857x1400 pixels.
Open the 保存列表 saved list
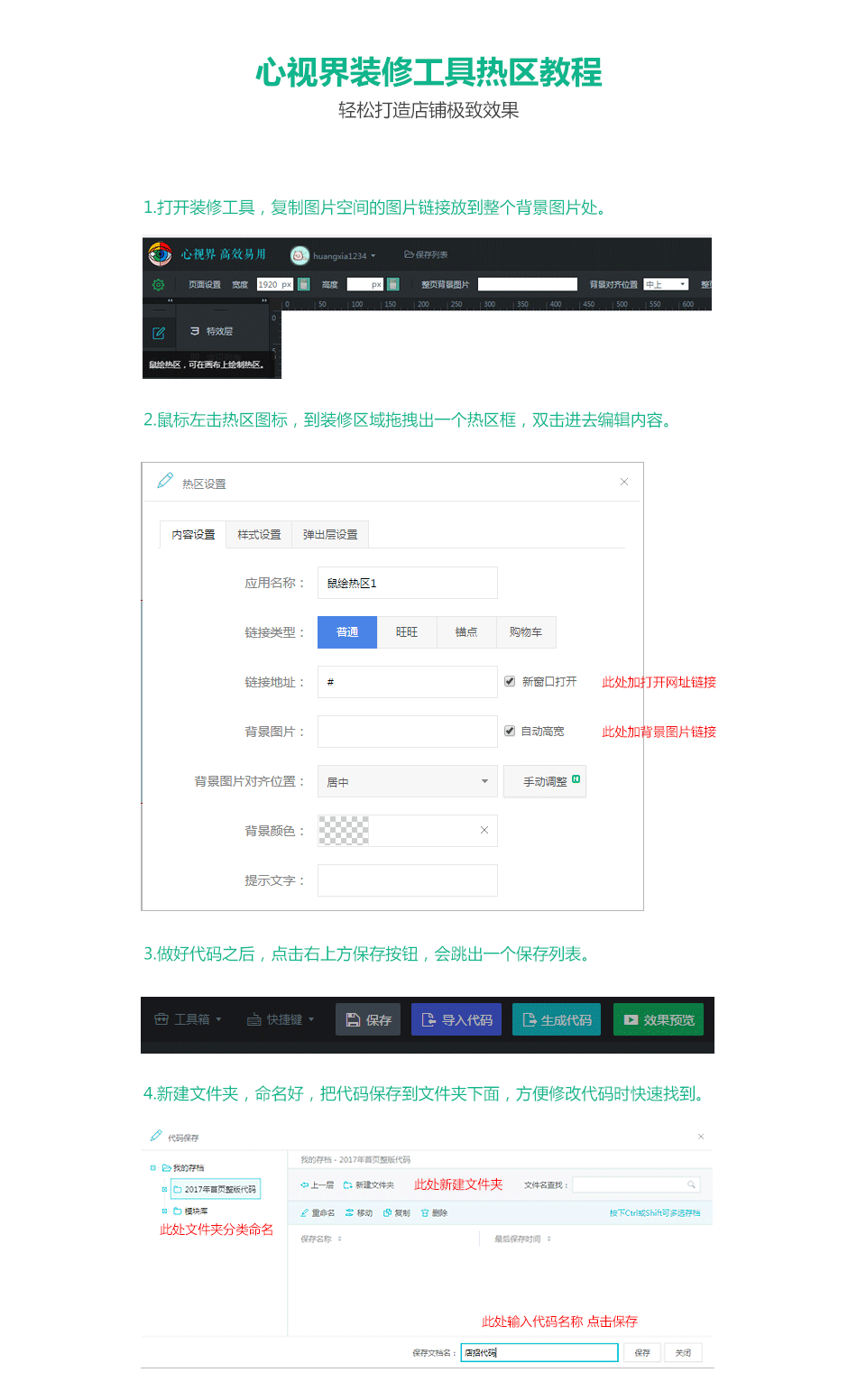point(426,255)
